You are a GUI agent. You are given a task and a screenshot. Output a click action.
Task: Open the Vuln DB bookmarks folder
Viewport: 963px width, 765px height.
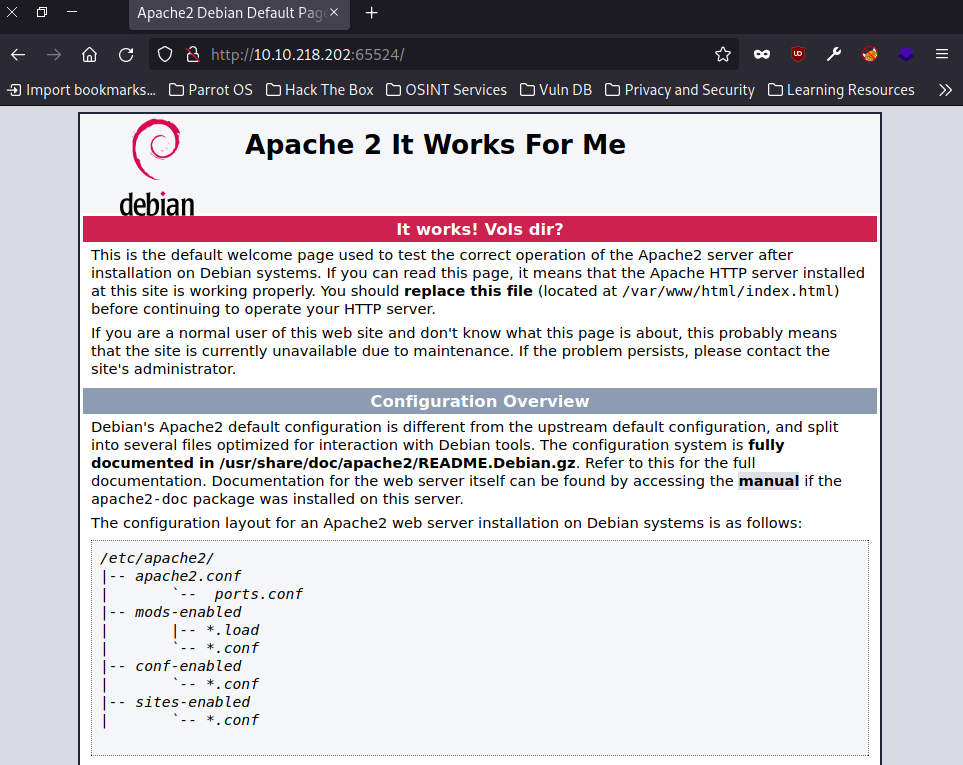coord(555,90)
